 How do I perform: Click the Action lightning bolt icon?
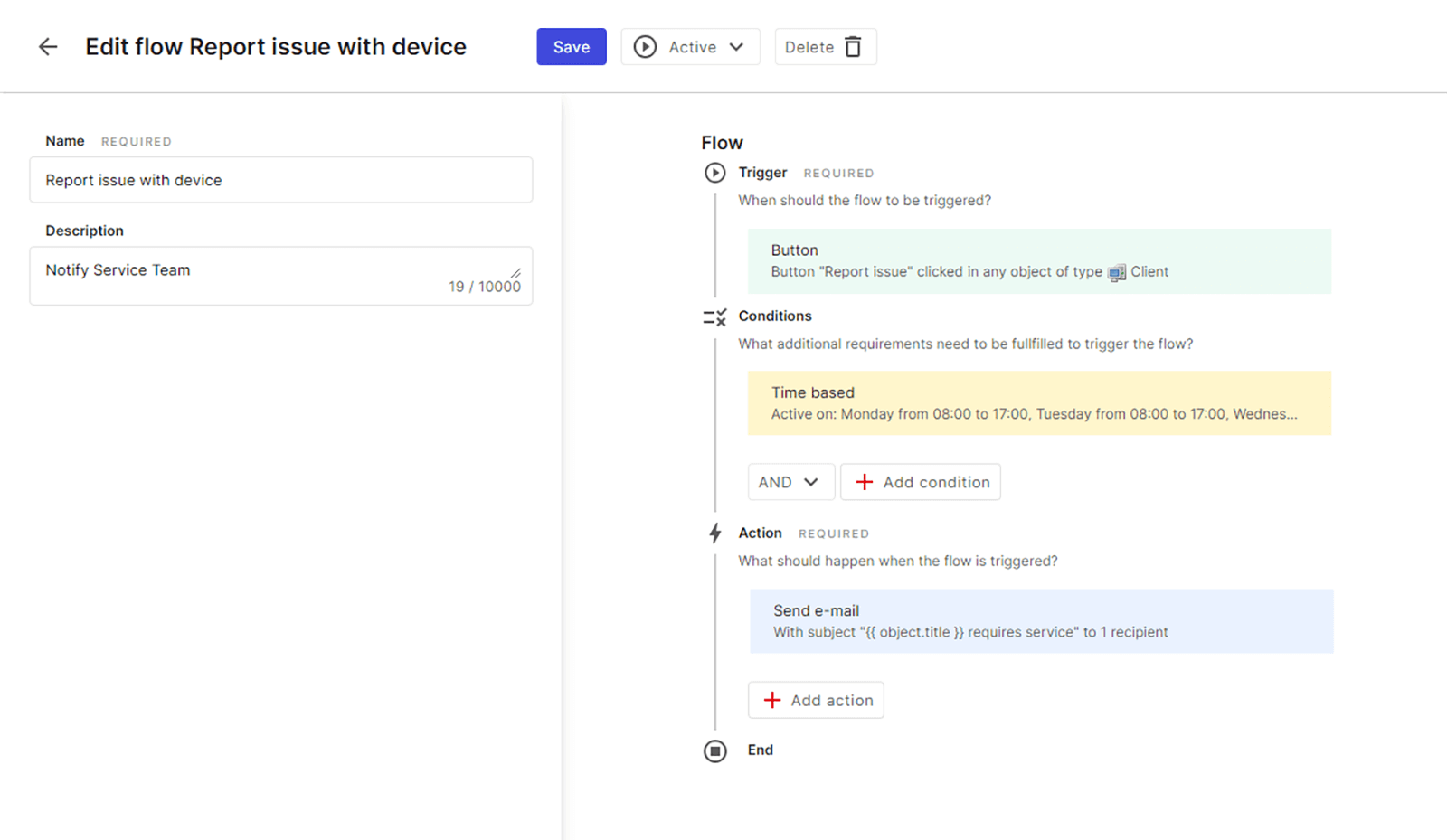(714, 533)
